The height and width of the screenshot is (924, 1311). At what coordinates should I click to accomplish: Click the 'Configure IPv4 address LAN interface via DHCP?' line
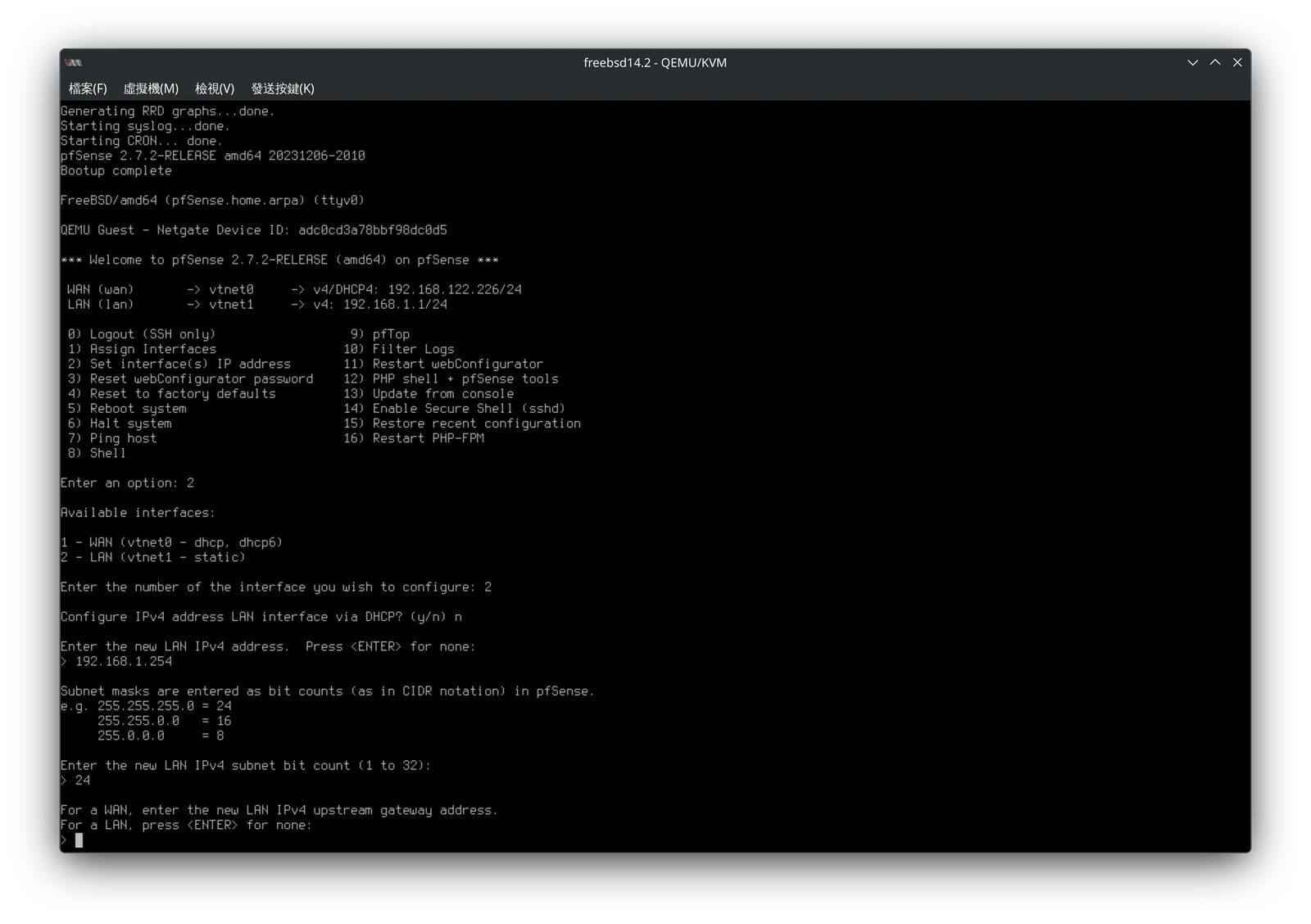pyautogui.click(x=261, y=617)
